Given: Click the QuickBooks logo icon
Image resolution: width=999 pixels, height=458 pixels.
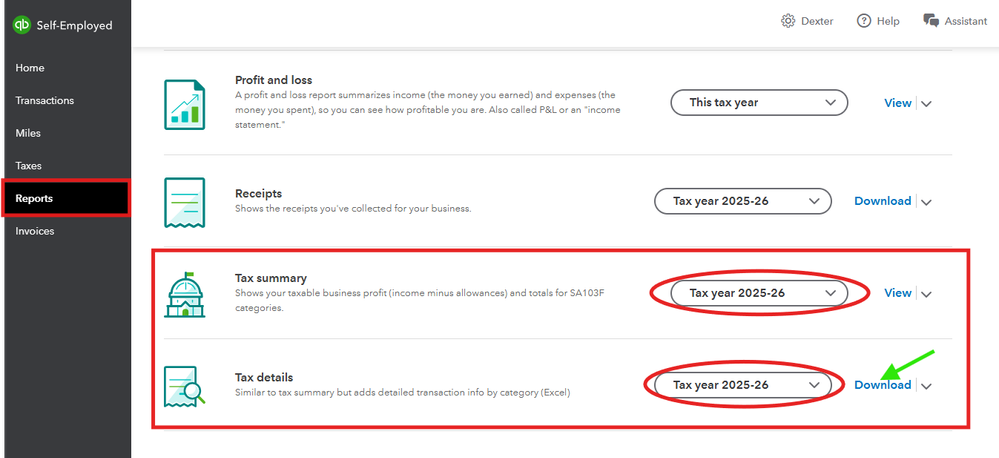Looking at the screenshot, I should pos(21,25).
